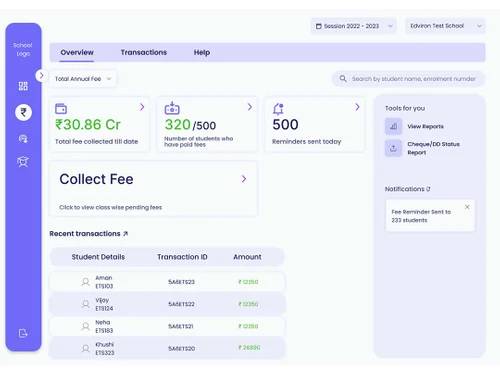500x375 pixels.
Task: Select student Neha ETS183
Action: pyautogui.click(x=104, y=326)
